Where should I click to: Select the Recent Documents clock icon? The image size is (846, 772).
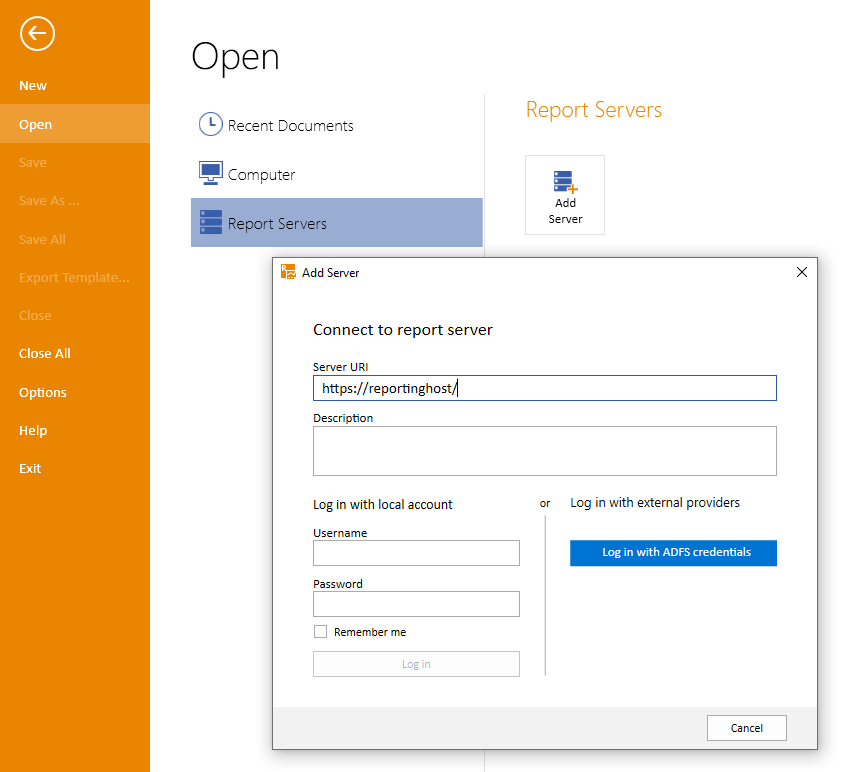210,125
